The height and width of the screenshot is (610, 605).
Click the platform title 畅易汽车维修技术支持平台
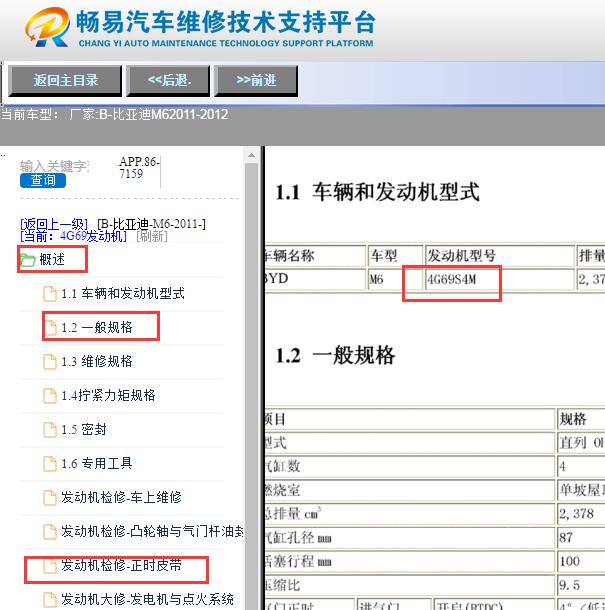tap(226, 22)
